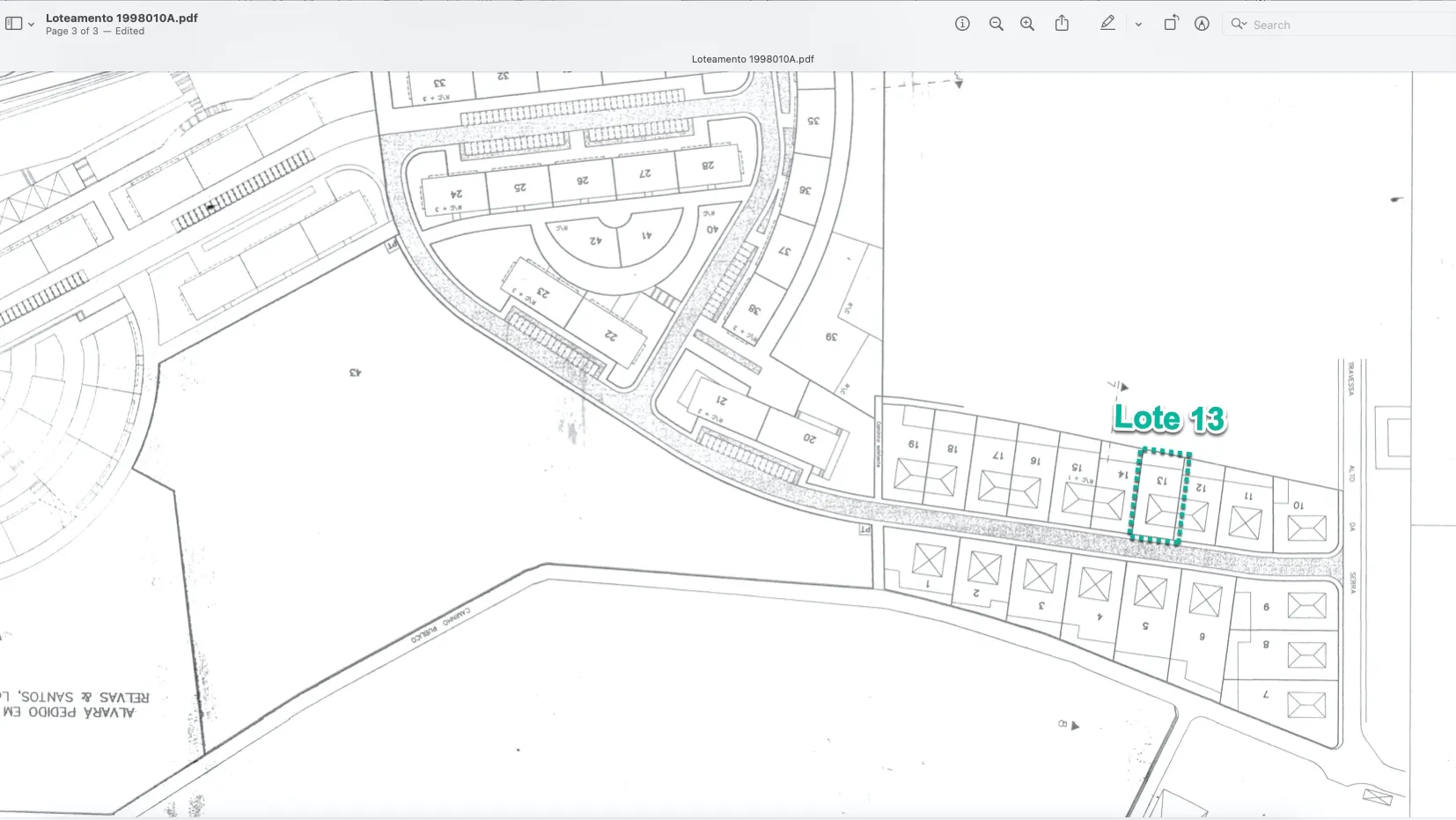Select the centered Loteamento 1998010A.pdf tab
Screen dimensions: 1456x820
pyautogui.click(x=753, y=59)
